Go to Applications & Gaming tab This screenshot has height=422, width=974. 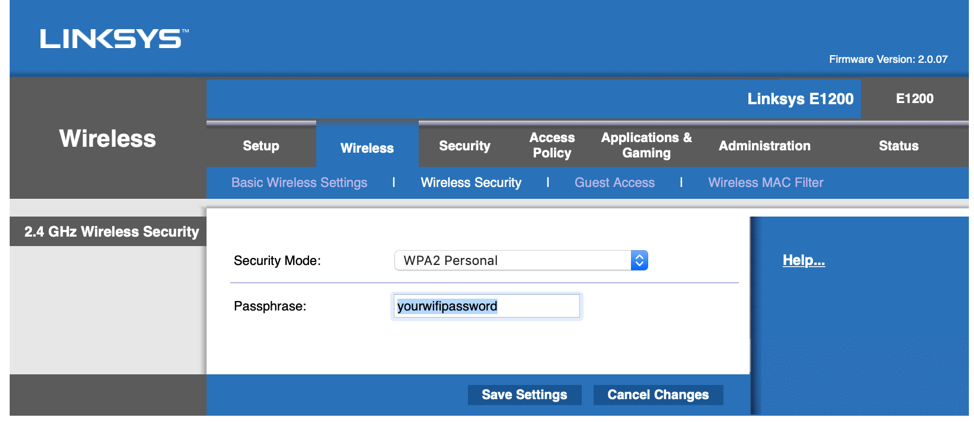646,145
